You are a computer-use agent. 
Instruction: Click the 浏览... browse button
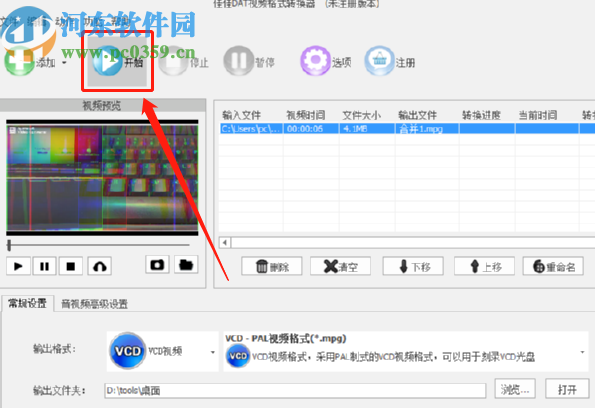(515, 389)
